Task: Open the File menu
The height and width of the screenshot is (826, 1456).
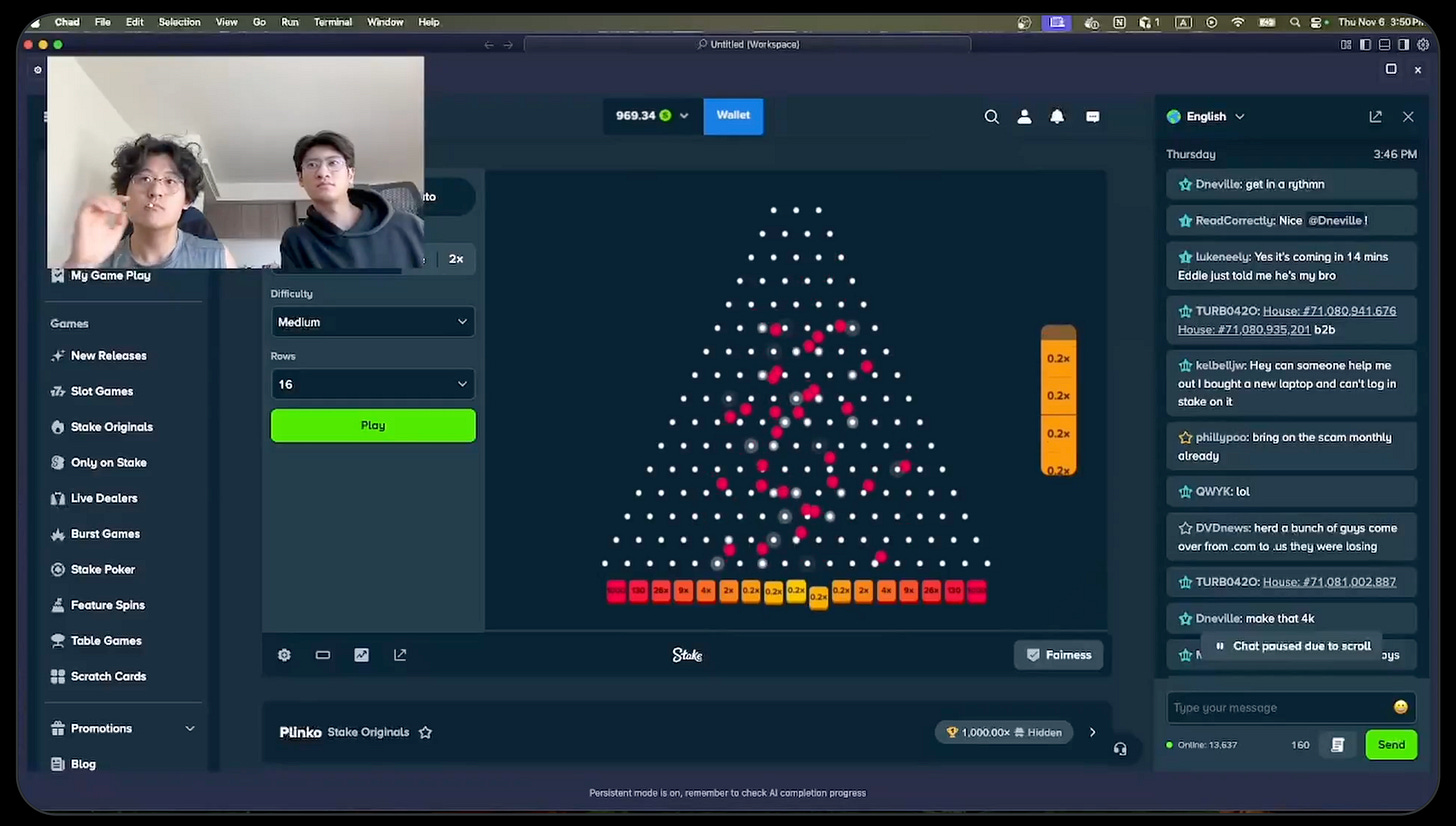Action: (103, 22)
